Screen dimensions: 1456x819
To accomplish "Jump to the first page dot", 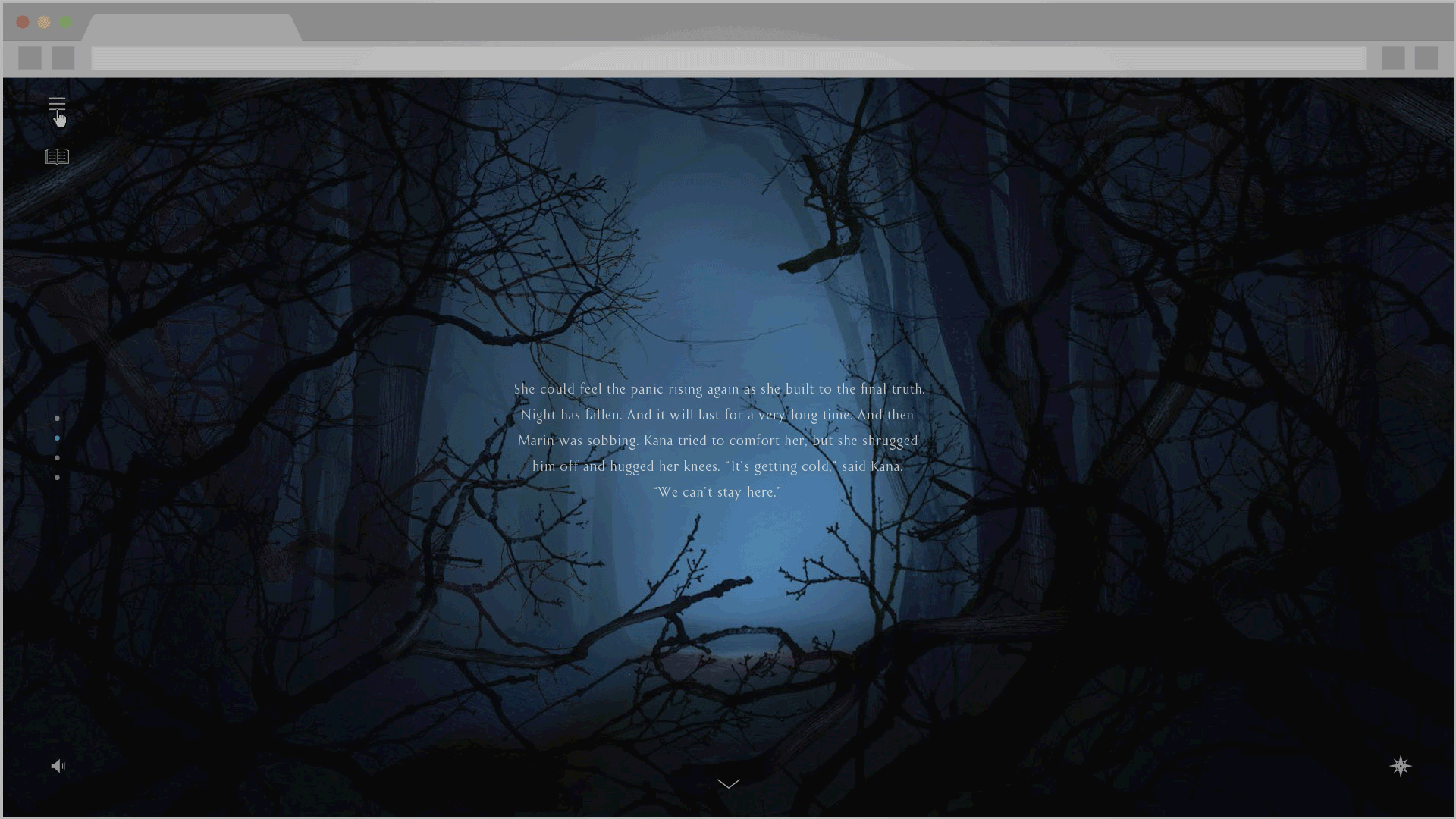I will tap(57, 419).
